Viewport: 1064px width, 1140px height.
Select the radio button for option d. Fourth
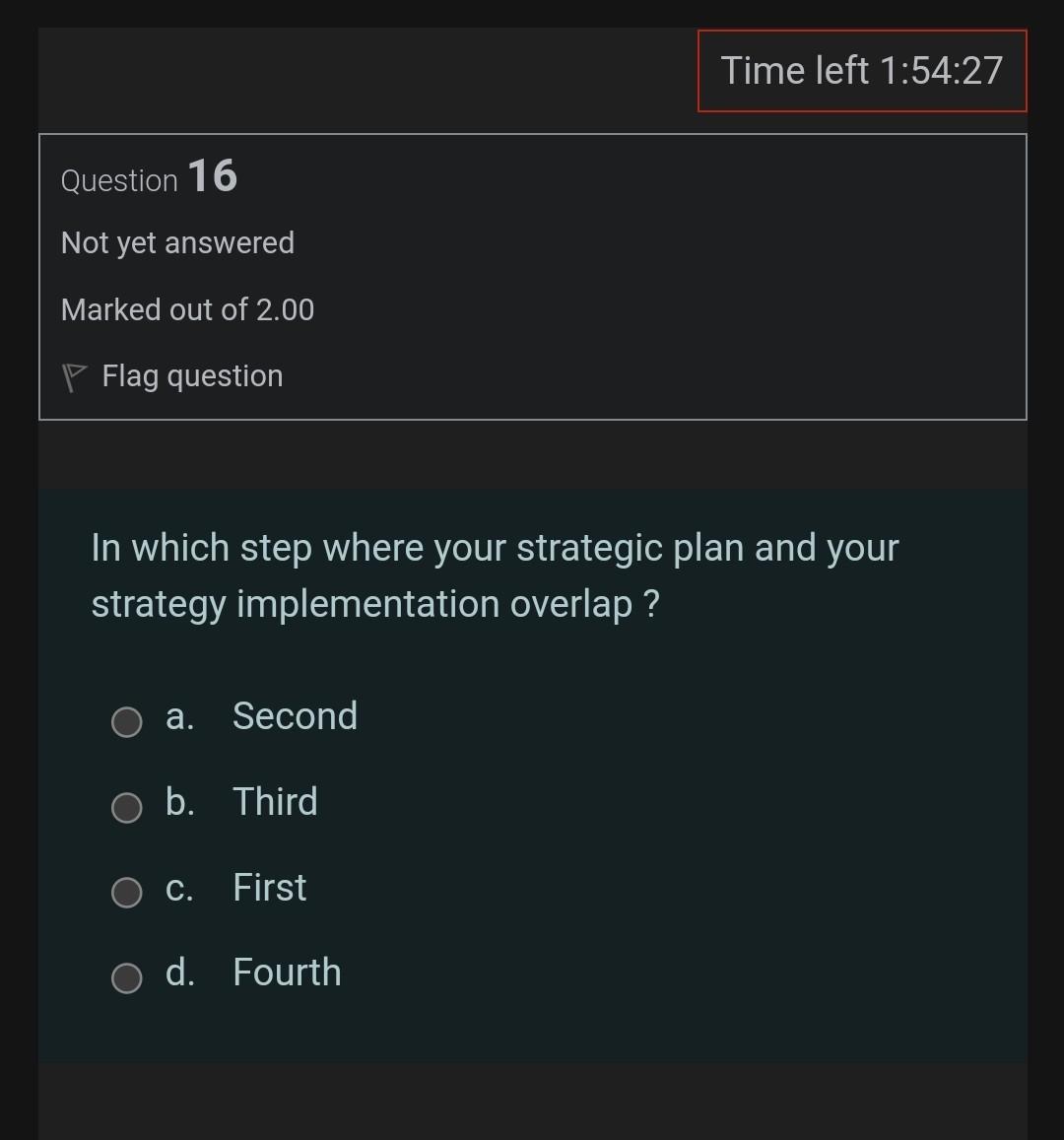(126, 978)
